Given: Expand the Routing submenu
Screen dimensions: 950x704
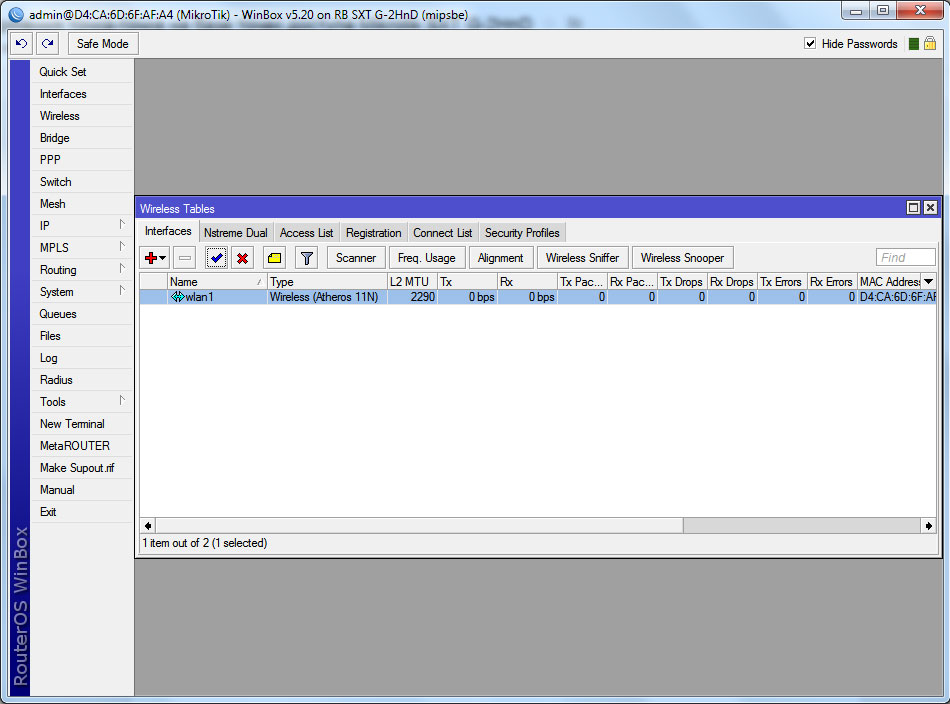Looking at the screenshot, I should [x=82, y=270].
